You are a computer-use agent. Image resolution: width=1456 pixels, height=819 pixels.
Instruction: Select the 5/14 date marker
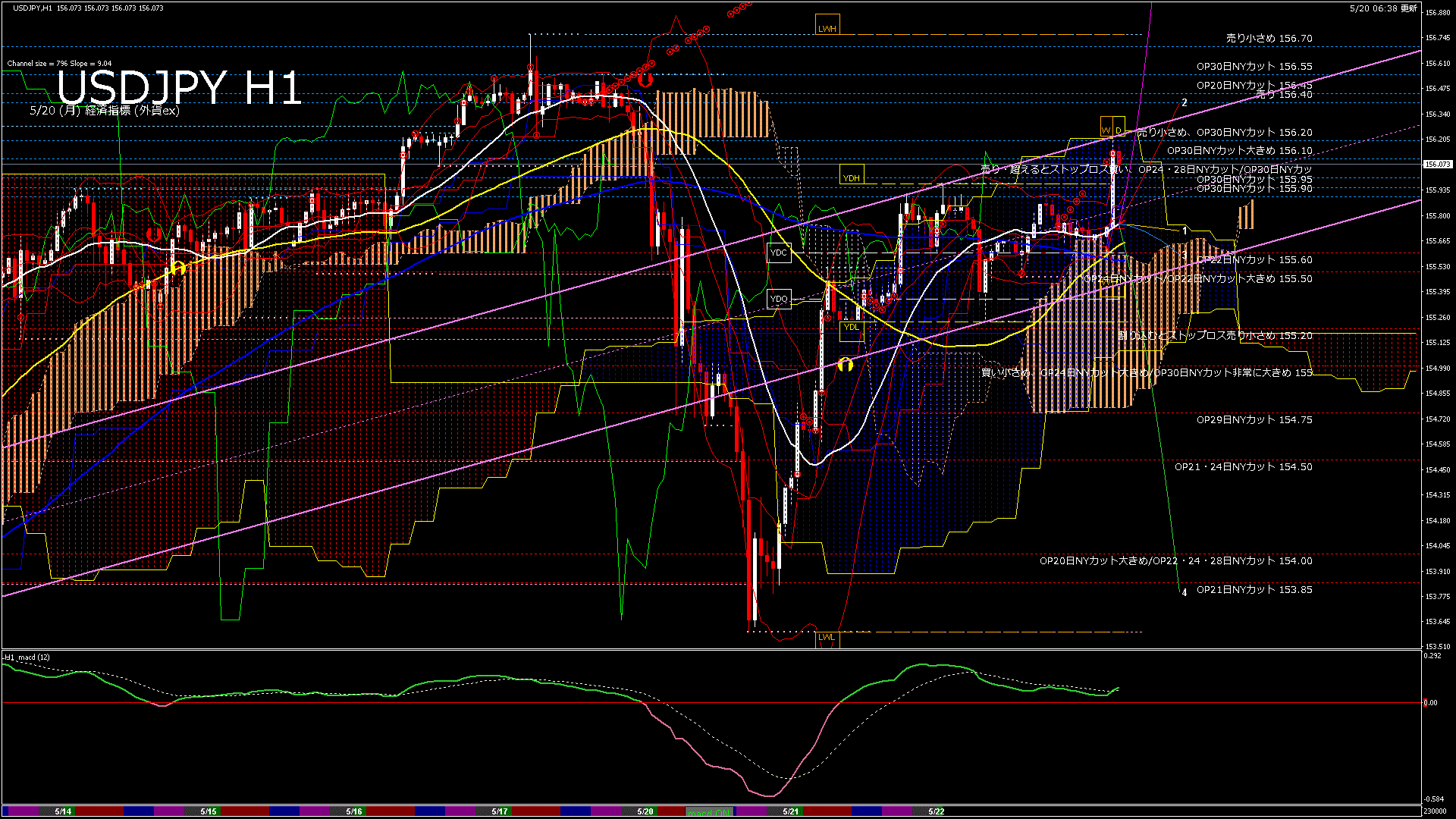click(x=63, y=811)
